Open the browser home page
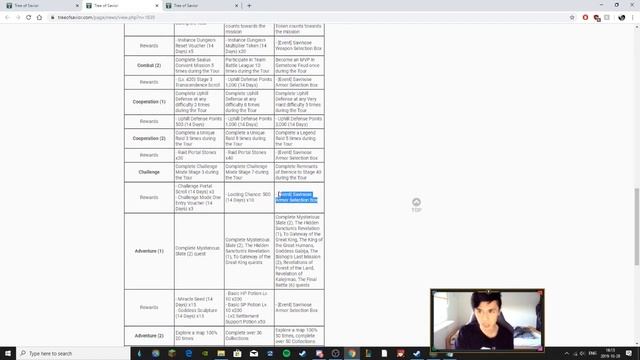 pyautogui.click(x=39, y=18)
